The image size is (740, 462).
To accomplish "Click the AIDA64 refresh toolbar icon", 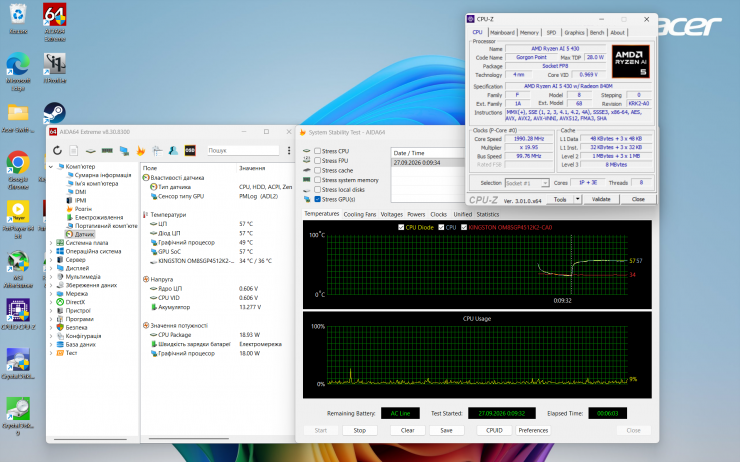I will click(x=57, y=151).
